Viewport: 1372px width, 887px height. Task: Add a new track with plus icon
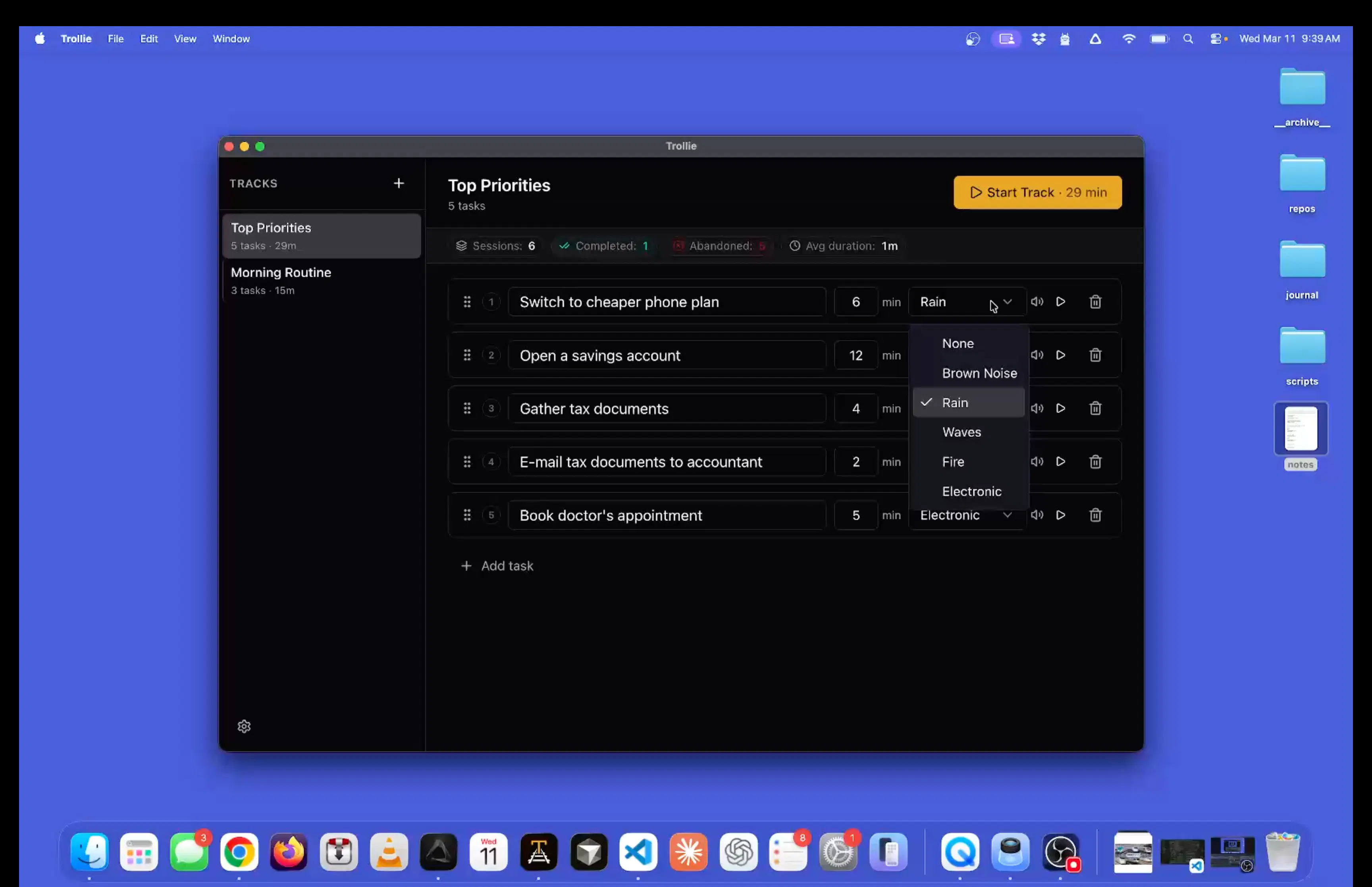click(399, 183)
